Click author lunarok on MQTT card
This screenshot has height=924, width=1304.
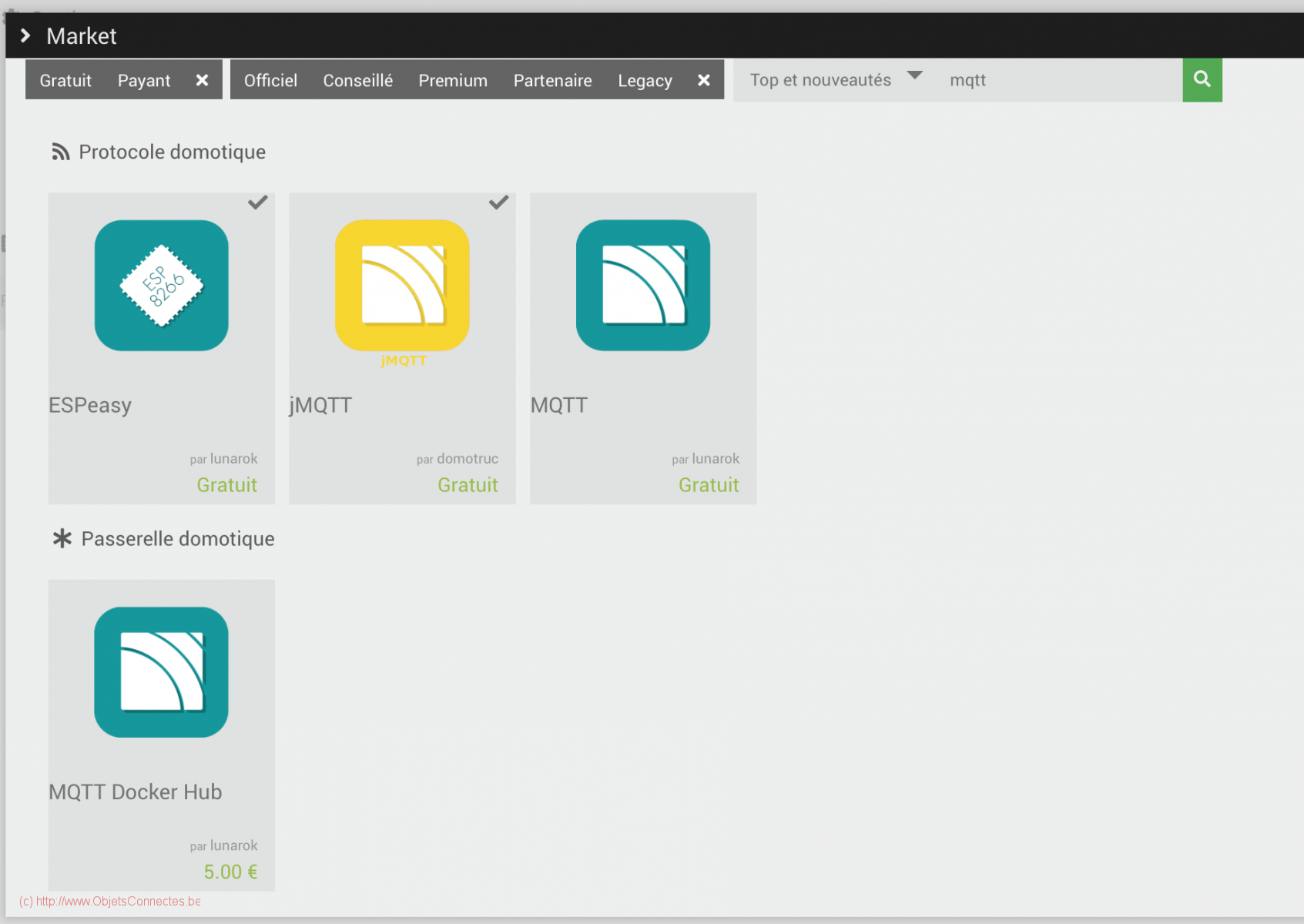point(716,458)
